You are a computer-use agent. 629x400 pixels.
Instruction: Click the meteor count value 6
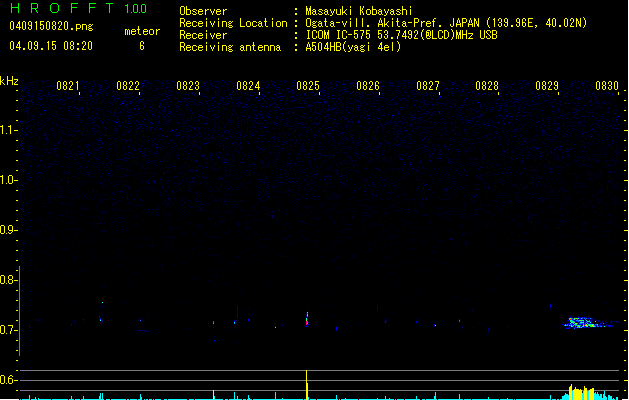142,46
